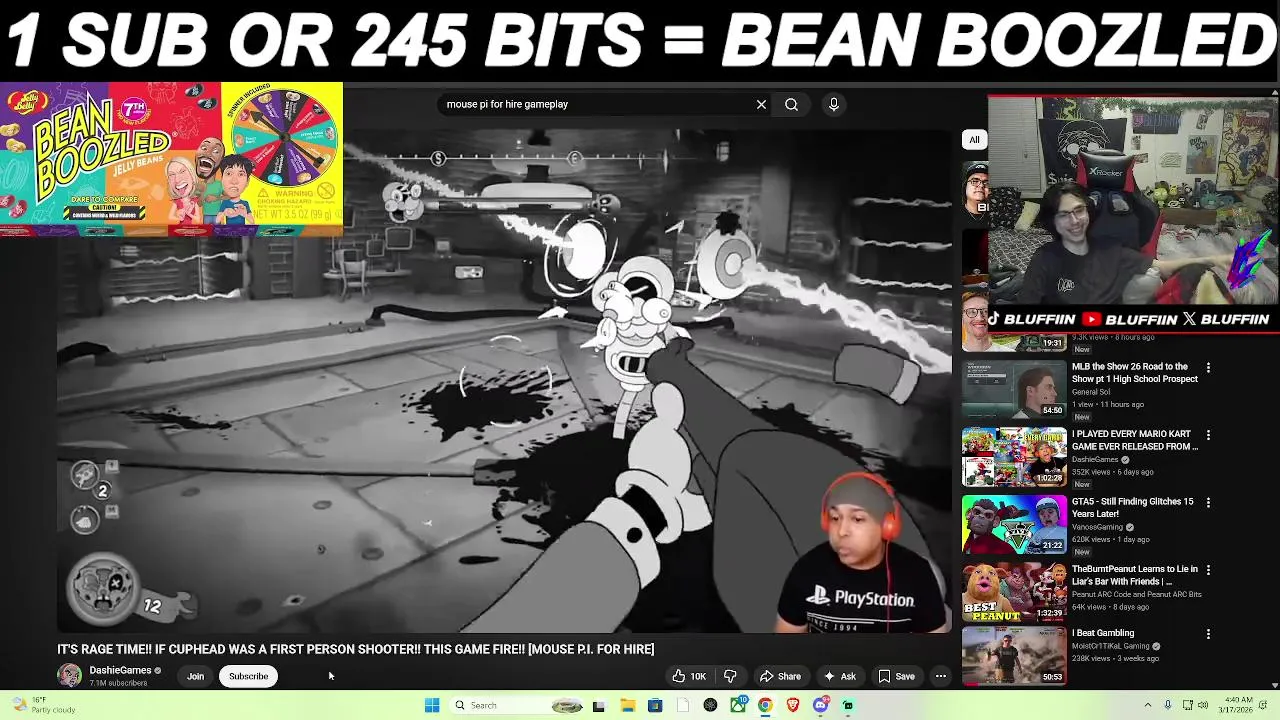
Task: Open options menu for GTA5 Glitches video
Action: (x=1208, y=502)
